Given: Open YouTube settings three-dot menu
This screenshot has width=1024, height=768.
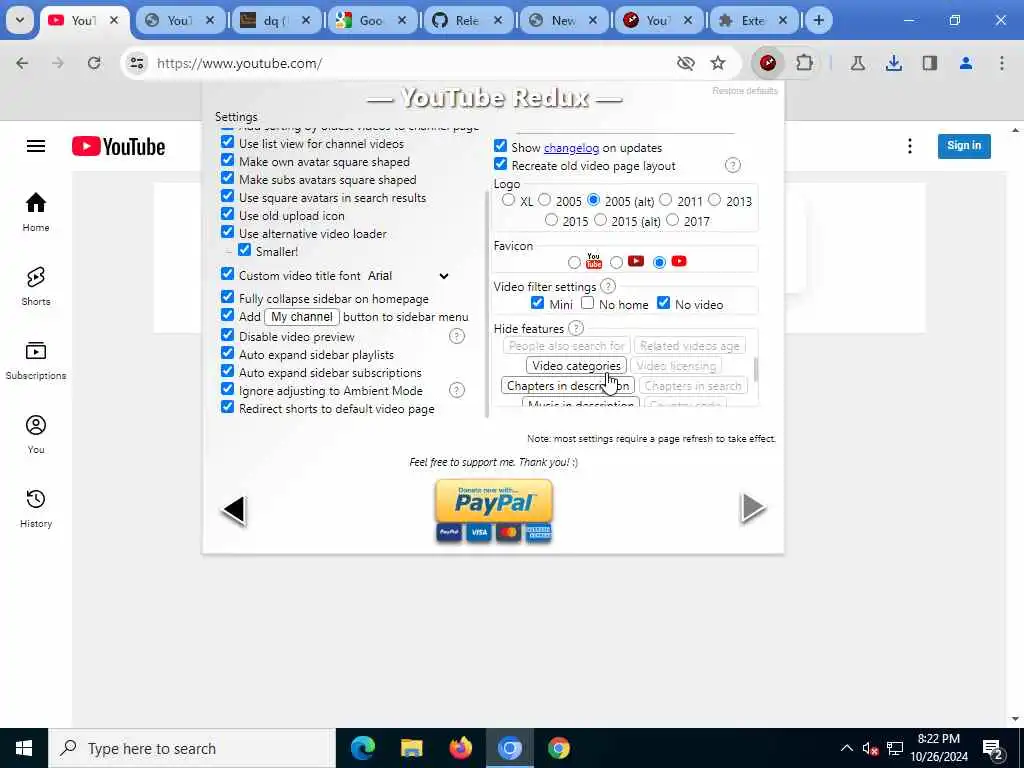Looking at the screenshot, I should (x=910, y=146).
